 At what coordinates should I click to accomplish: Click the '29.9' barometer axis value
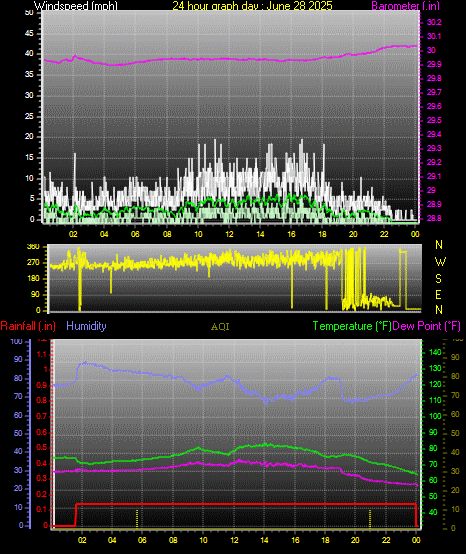[x=434, y=64]
